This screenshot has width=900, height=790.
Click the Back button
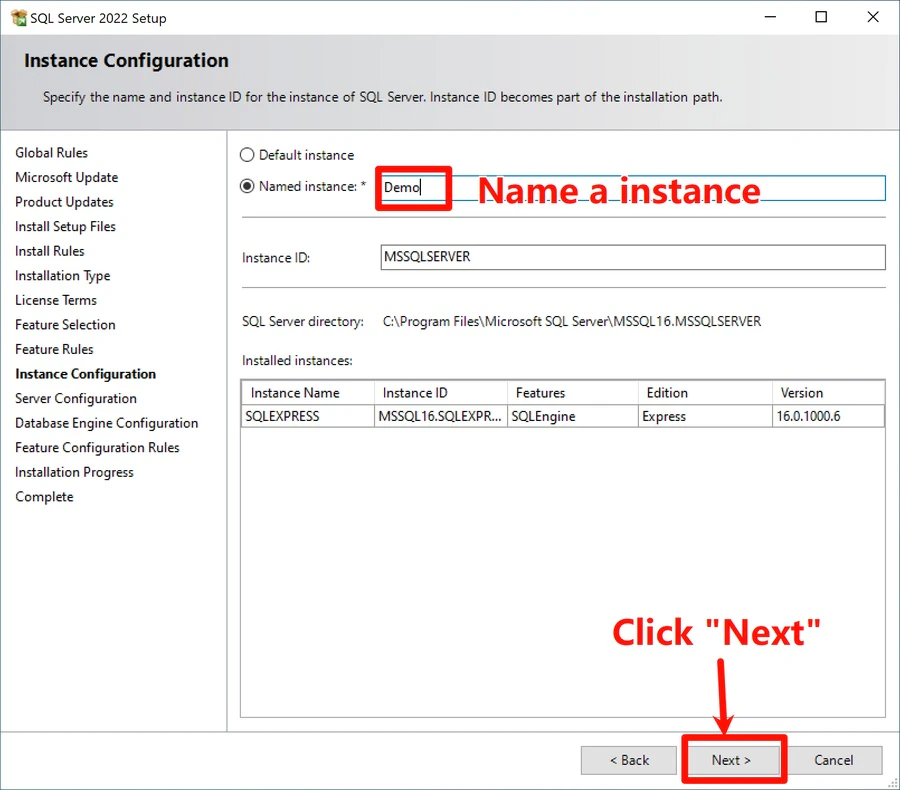point(629,760)
